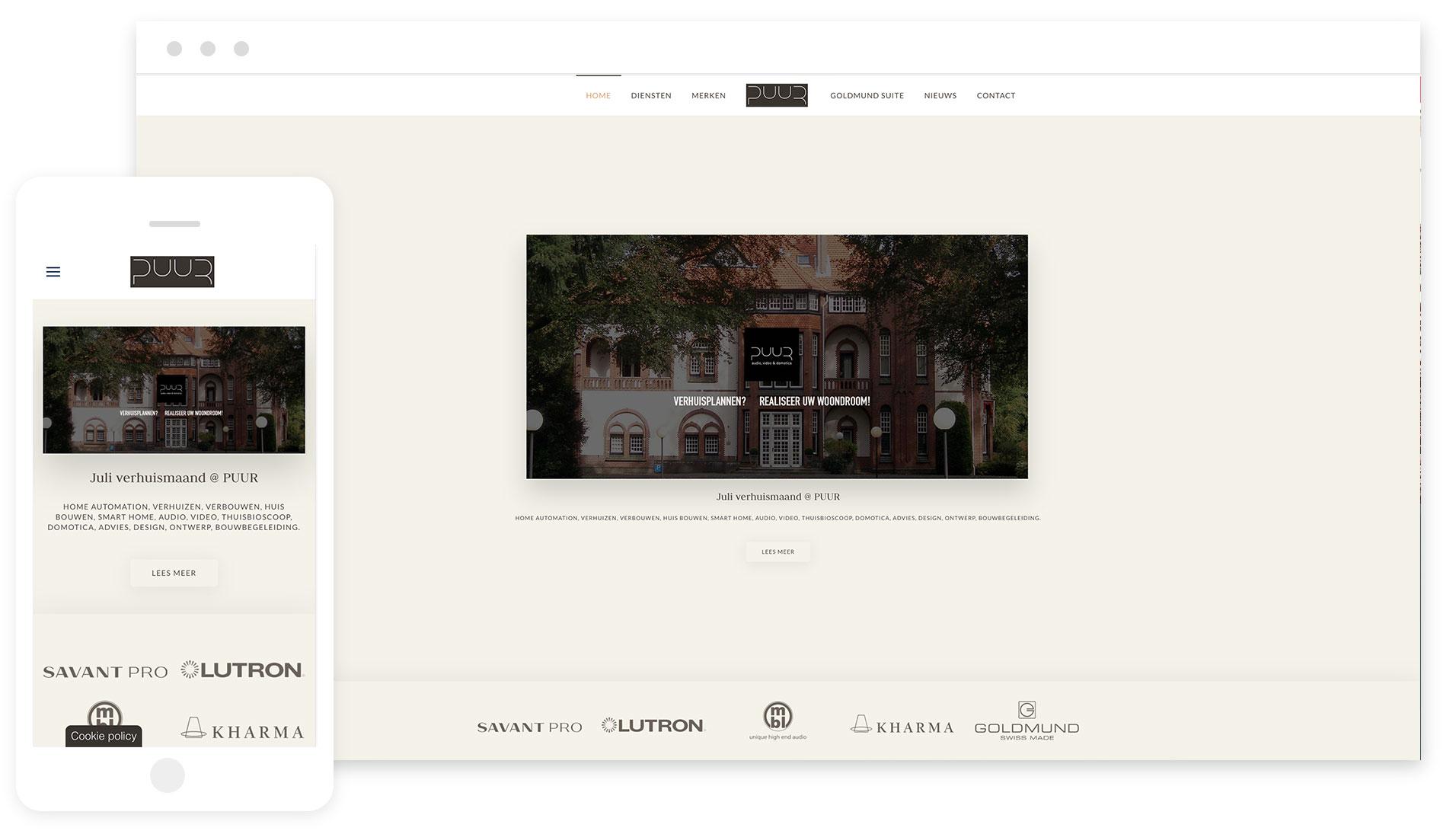Screen dimensions: 1456x831
Task: Open the Contact page link
Action: 995,96
